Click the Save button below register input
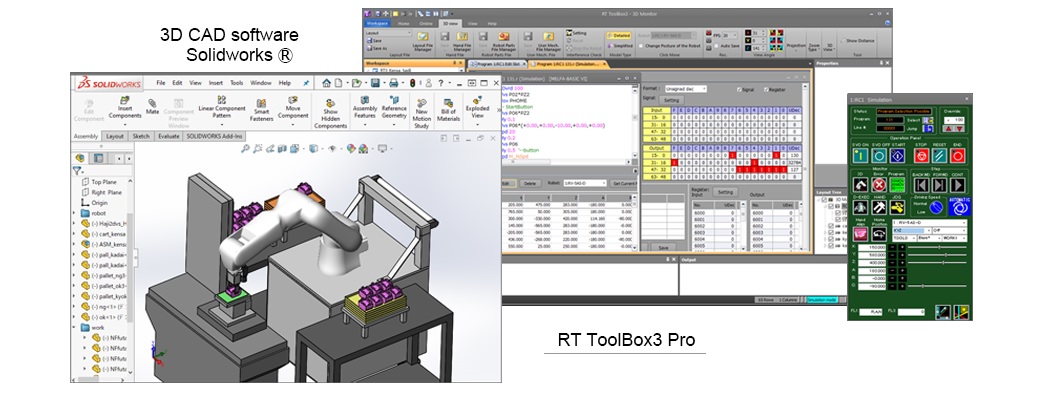Screen dimensions: 1060x400 663,248
